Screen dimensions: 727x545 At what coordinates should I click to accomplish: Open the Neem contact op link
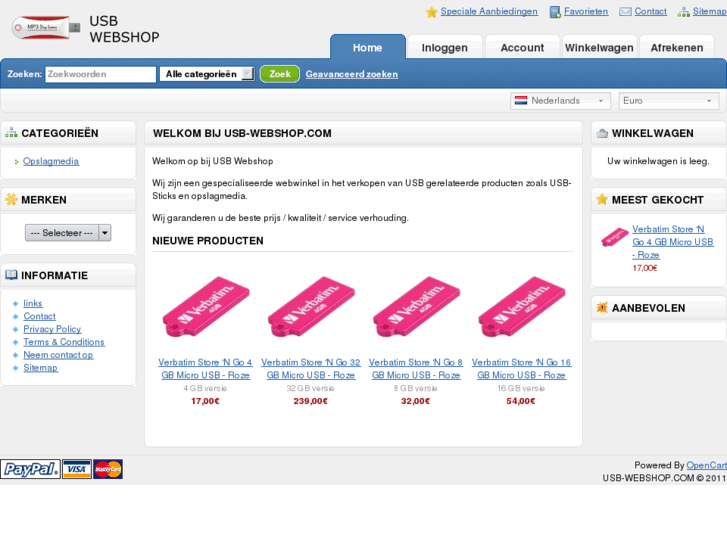[58, 355]
